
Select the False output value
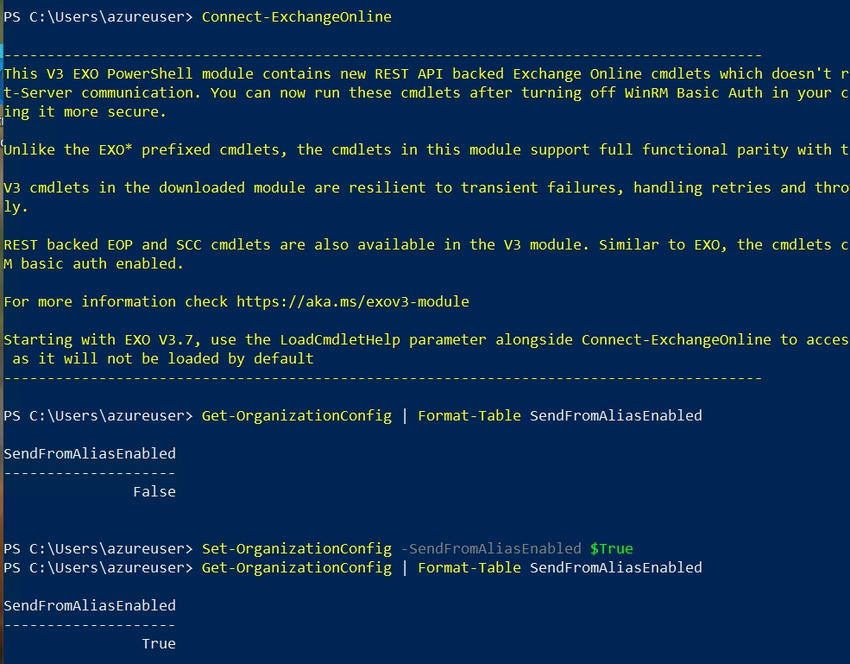pos(154,492)
